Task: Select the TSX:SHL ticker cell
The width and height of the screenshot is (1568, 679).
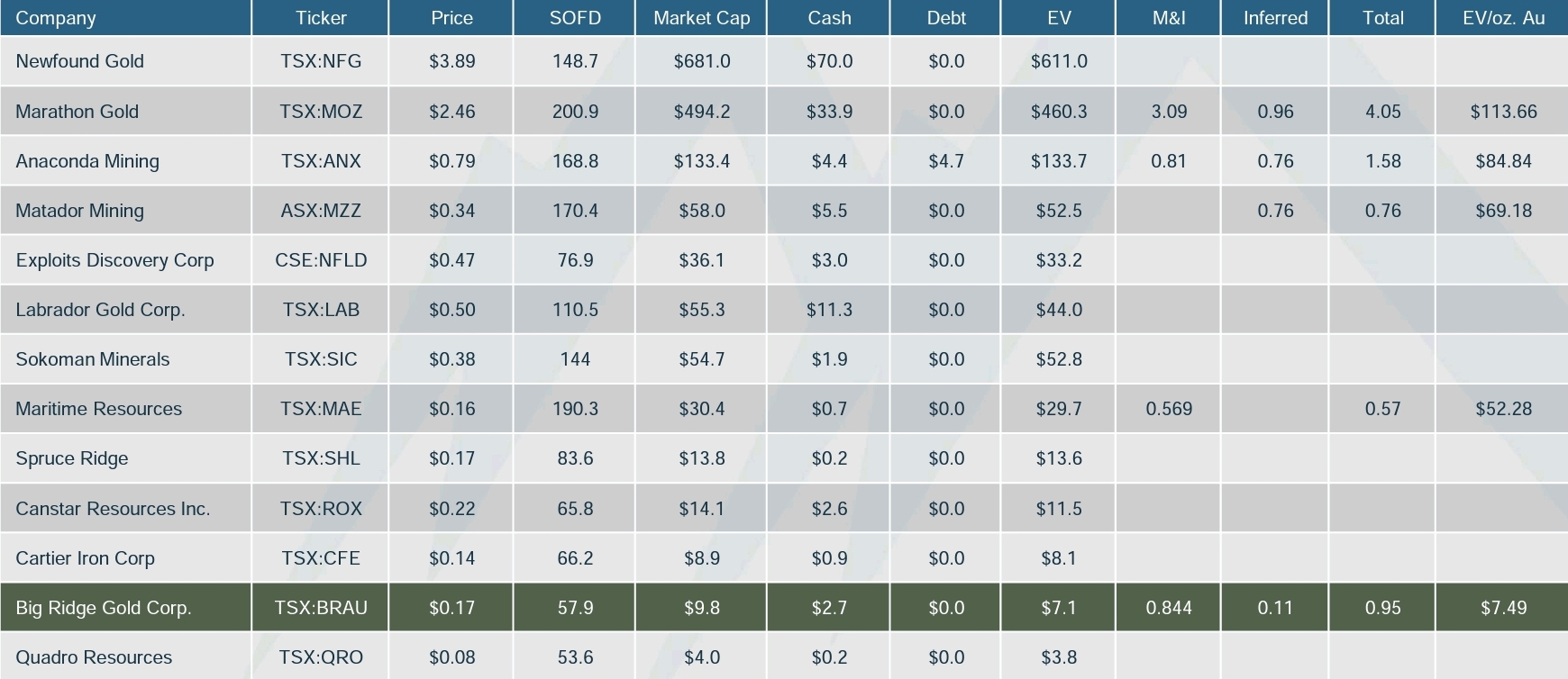Action: 321,458
